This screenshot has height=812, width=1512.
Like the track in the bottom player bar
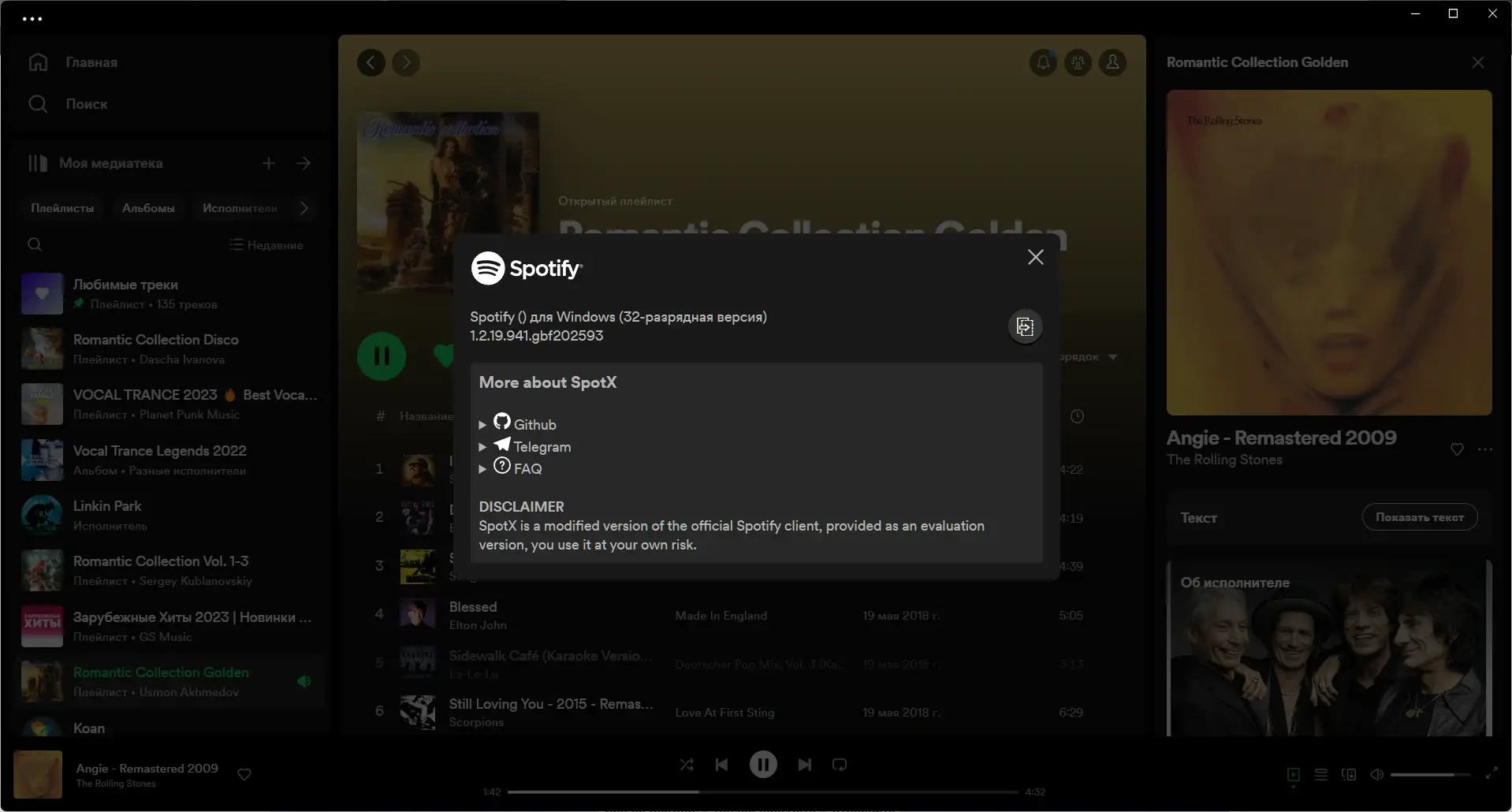click(x=244, y=775)
